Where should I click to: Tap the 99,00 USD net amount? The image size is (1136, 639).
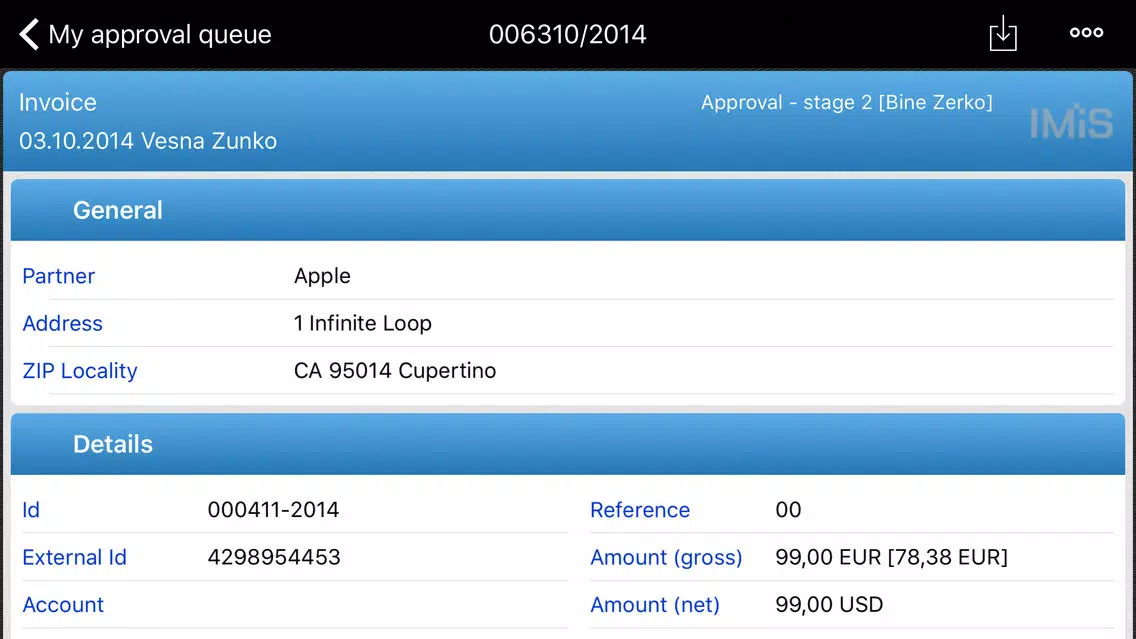coord(829,605)
